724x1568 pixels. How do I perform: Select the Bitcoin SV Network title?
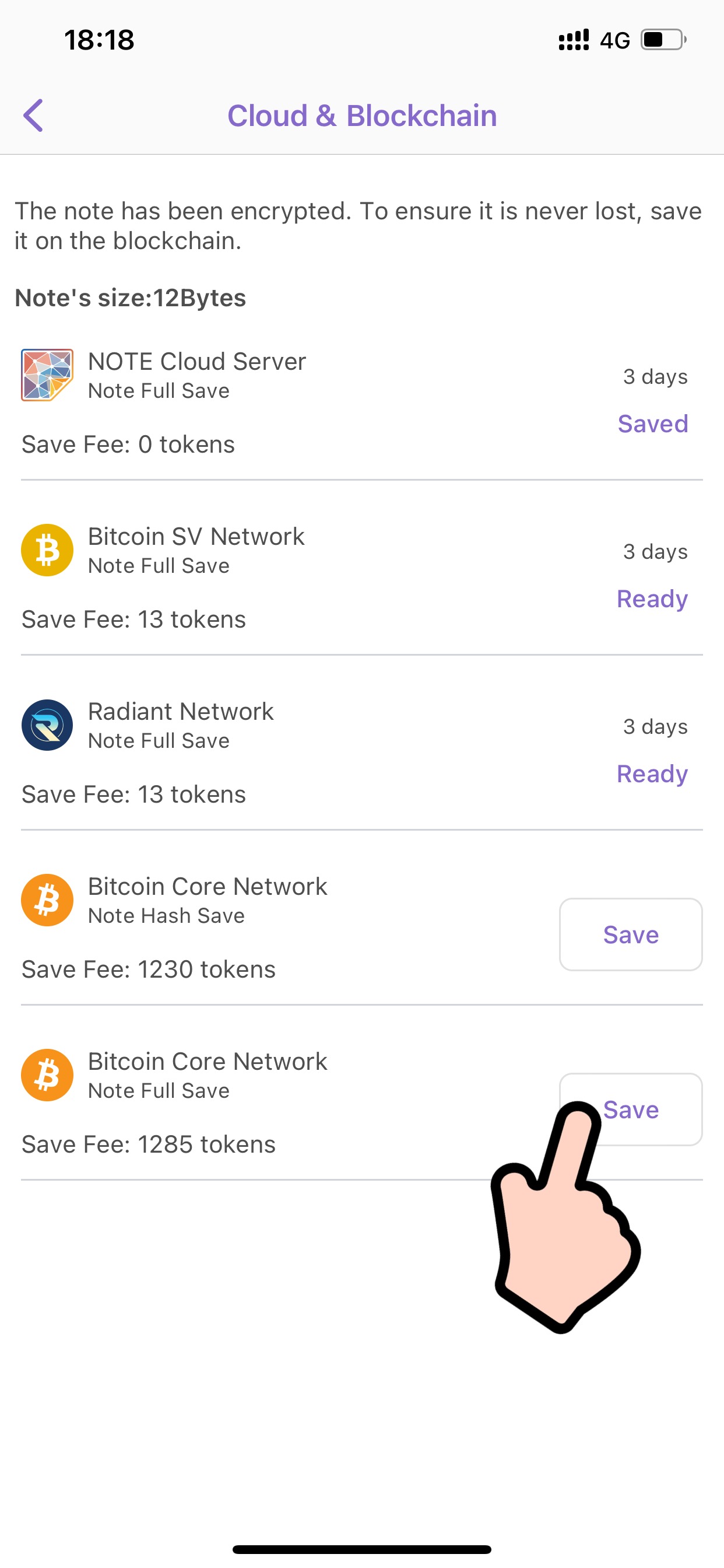click(196, 536)
